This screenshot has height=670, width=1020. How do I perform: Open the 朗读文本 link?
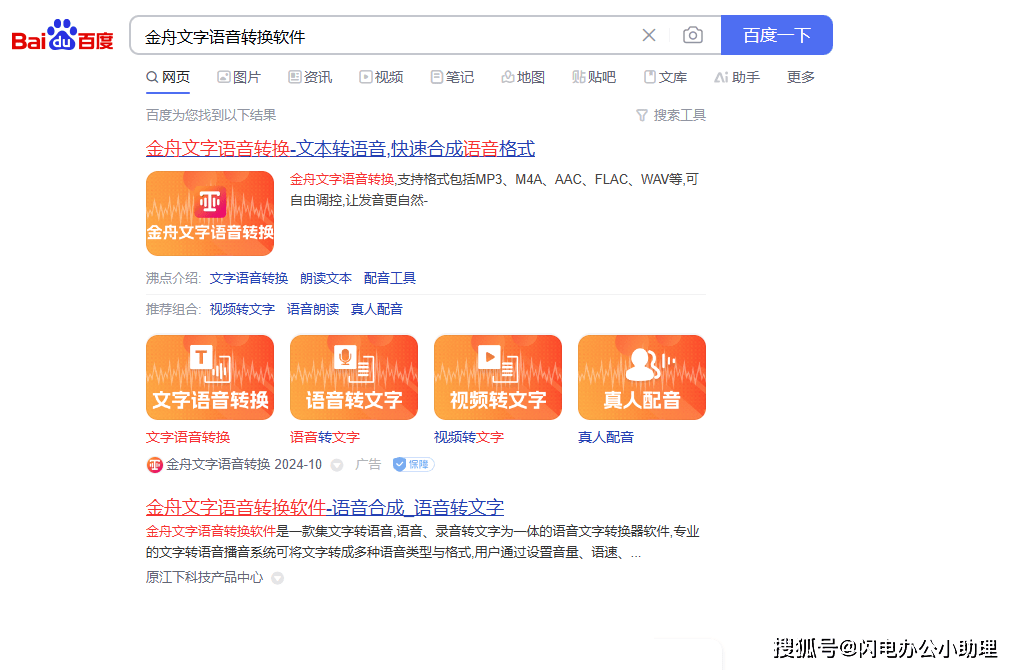(x=325, y=278)
